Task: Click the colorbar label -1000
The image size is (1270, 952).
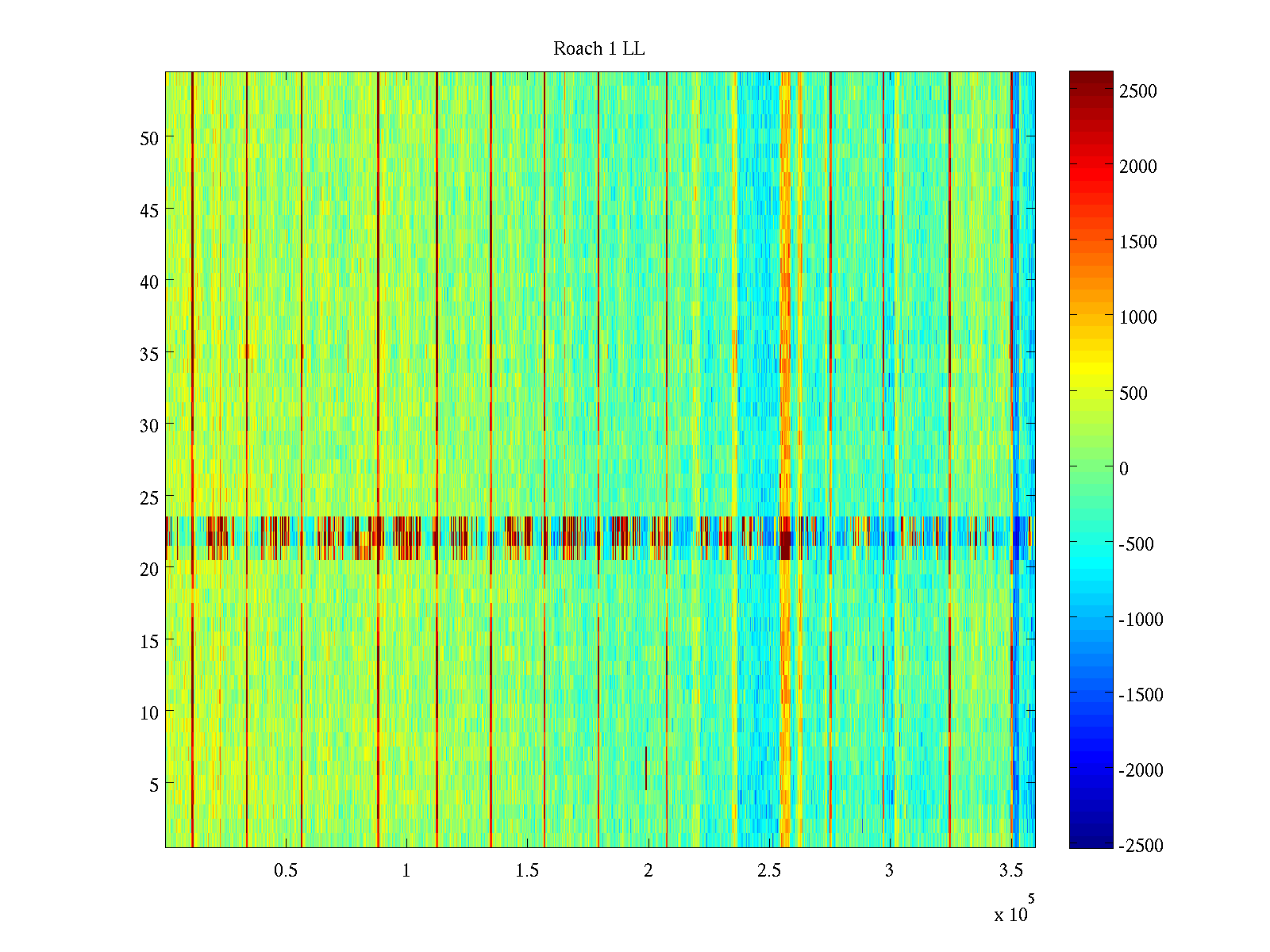Action: pyautogui.click(x=1140, y=620)
